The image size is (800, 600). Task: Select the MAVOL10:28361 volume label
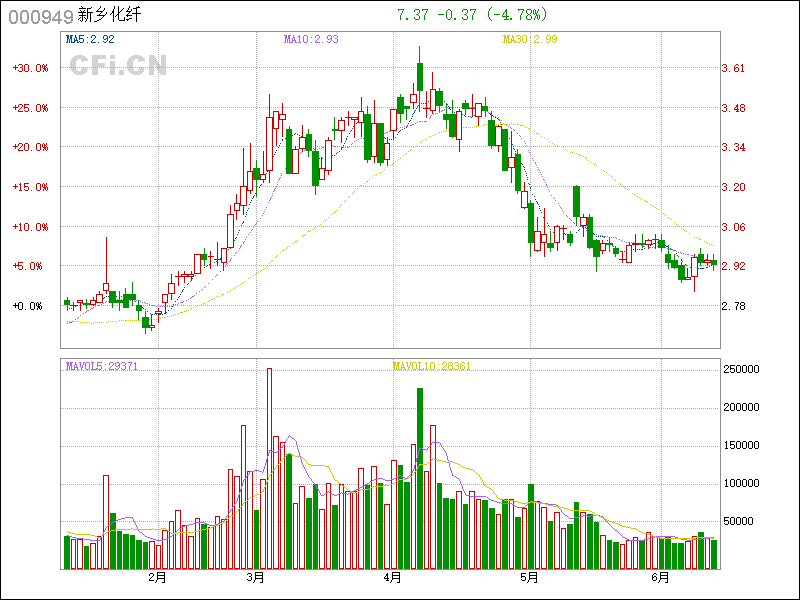click(431, 367)
